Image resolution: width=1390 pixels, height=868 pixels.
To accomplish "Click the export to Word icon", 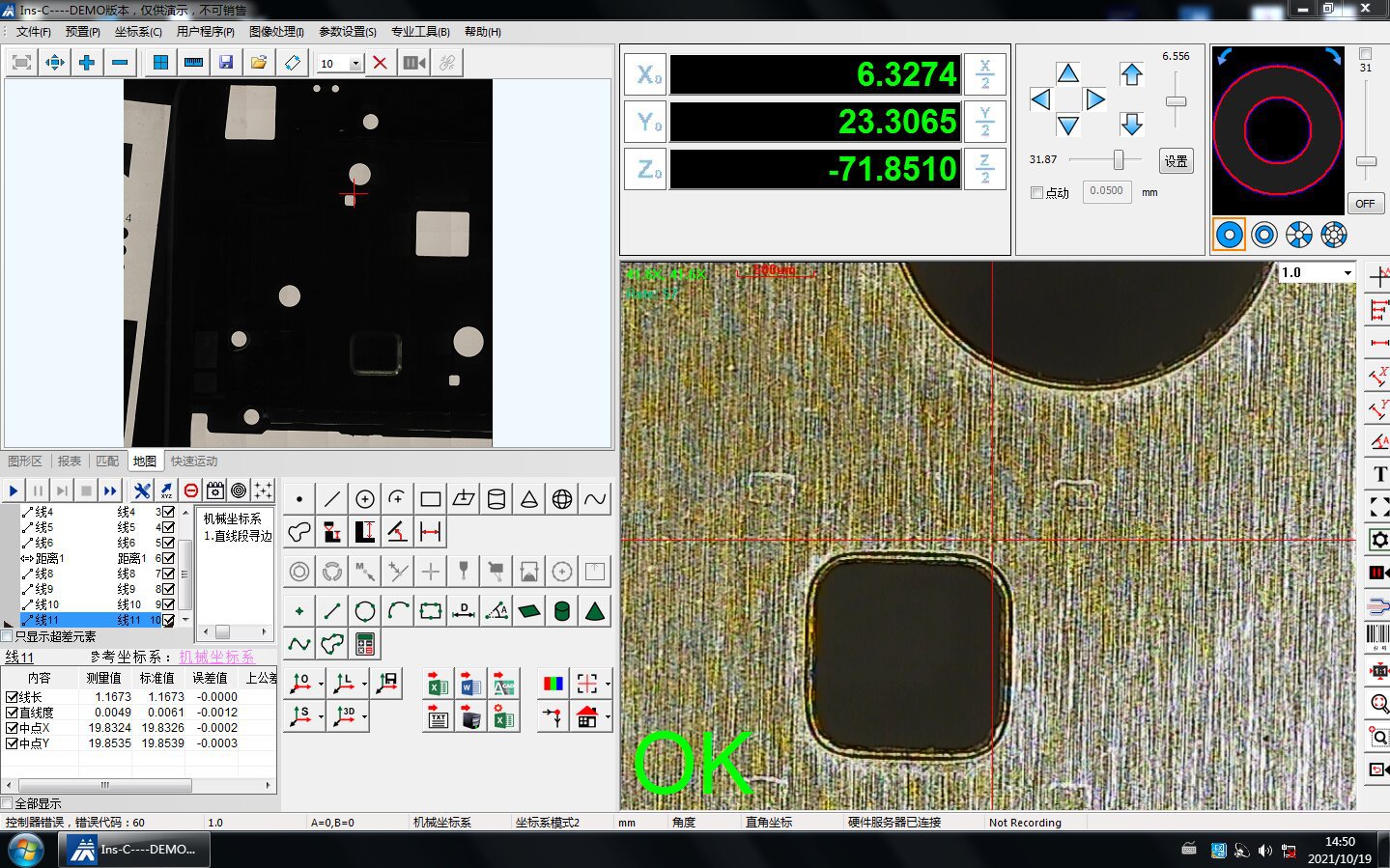I will (470, 685).
